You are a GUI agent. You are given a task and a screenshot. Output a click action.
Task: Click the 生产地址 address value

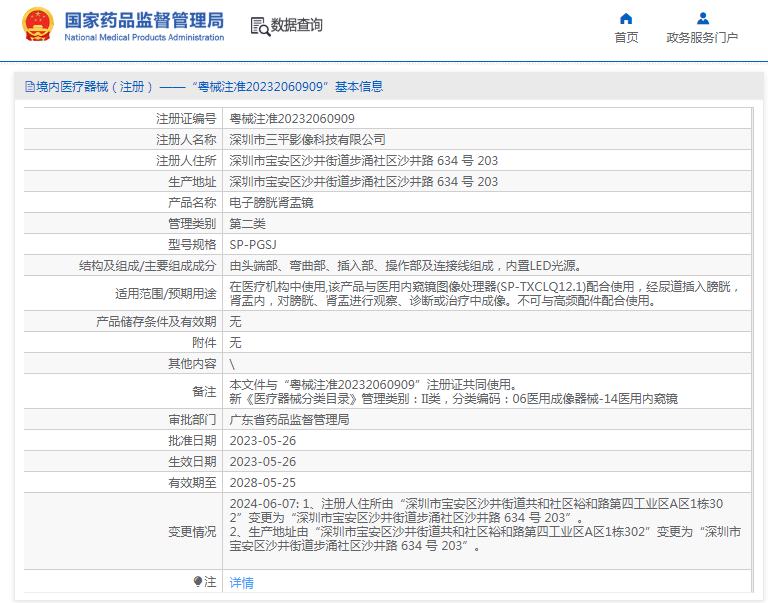tap(363, 182)
